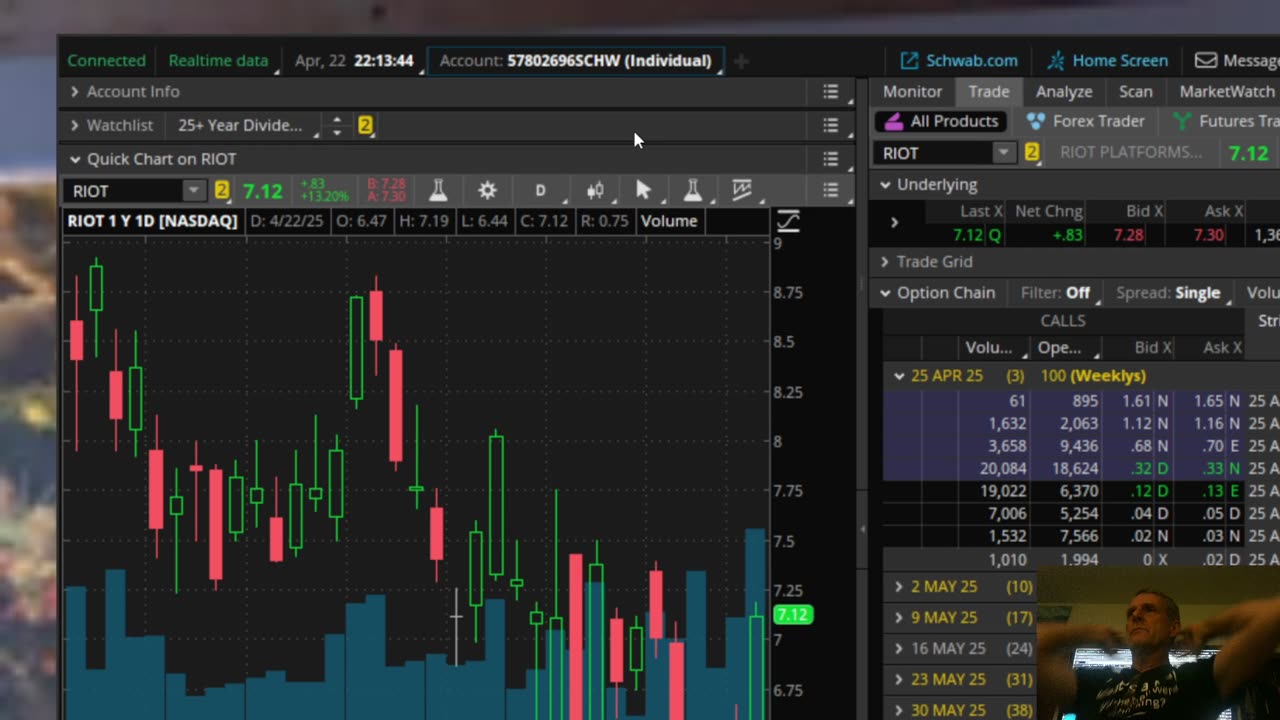Image resolution: width=1280 pixels, height=720 pixels.
Task: Open the Account Info panel menu icon
Action: pos(830,91)
